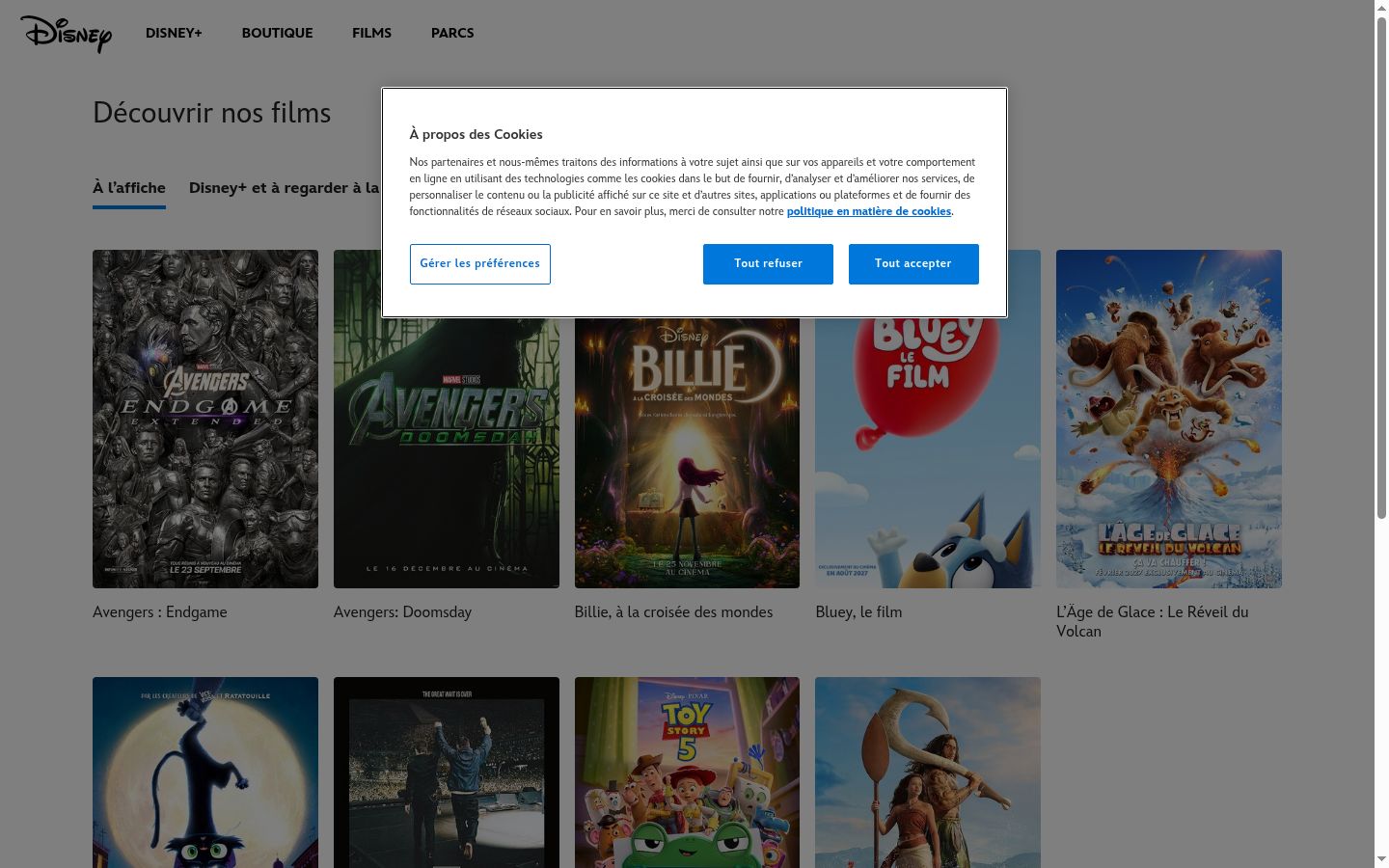Click the Tout refuser button
The width and height of the screenshot is (1389, 868).
pyautogui.click(x=768, y=264)
